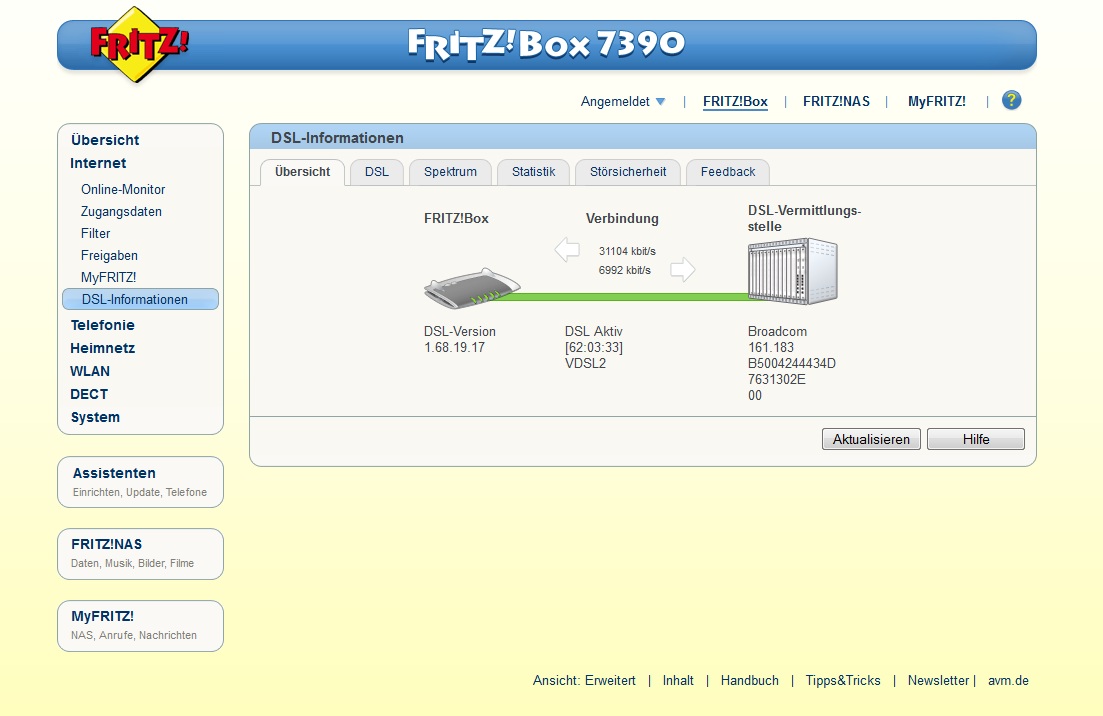This screenshot has height=716, width=1103.
Task: Switch to the Übersicht tab
Action: pyautogui.click(x=302, y=172)
